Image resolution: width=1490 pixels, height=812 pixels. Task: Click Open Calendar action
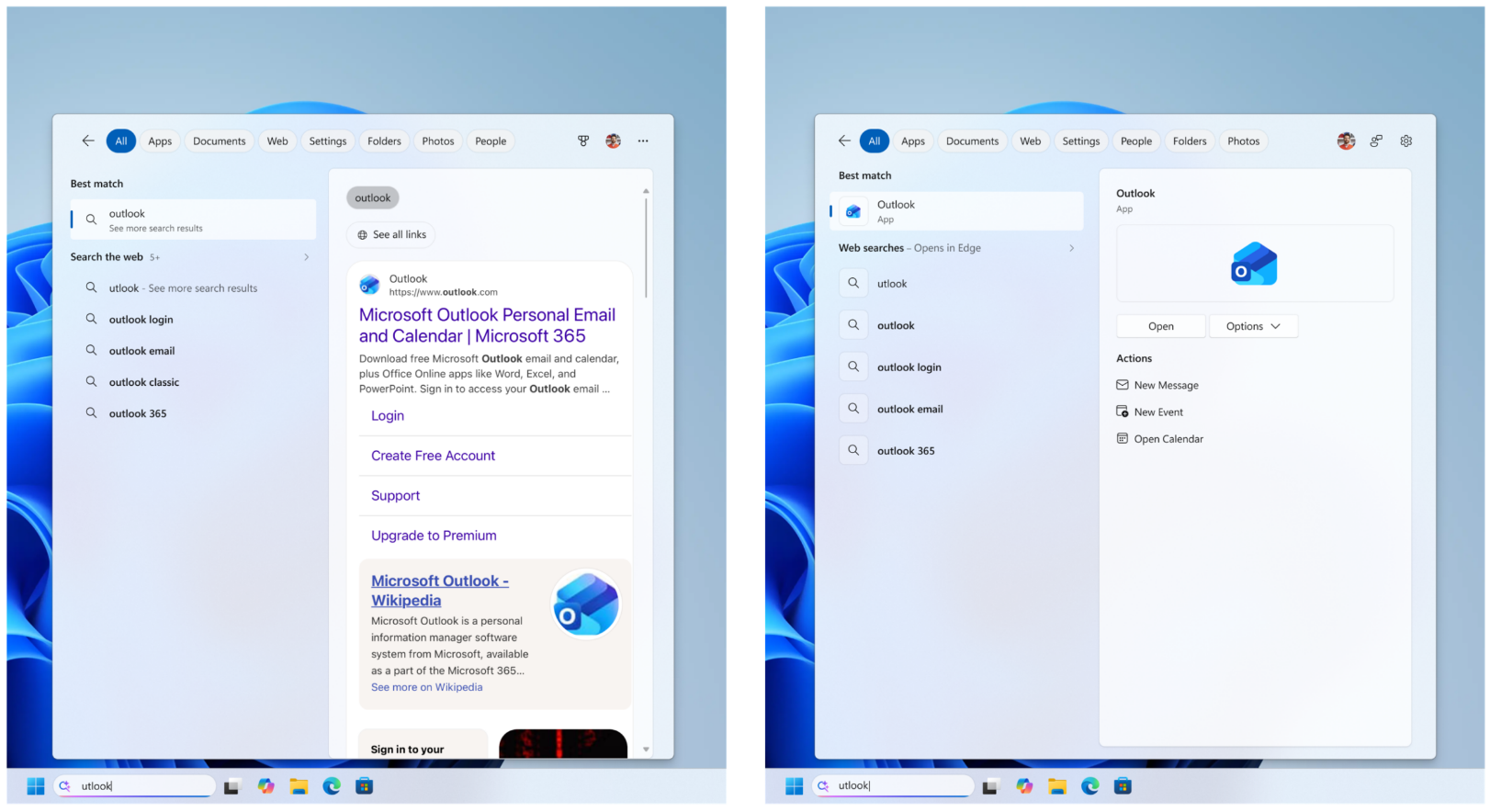1160,438
